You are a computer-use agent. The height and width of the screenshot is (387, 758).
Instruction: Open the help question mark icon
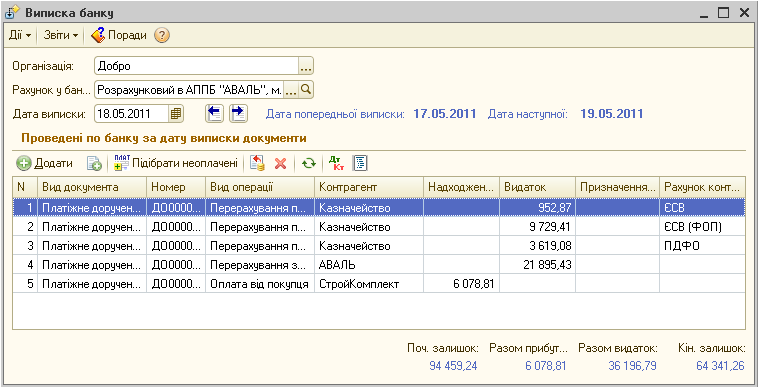click(x=162, y=35)
